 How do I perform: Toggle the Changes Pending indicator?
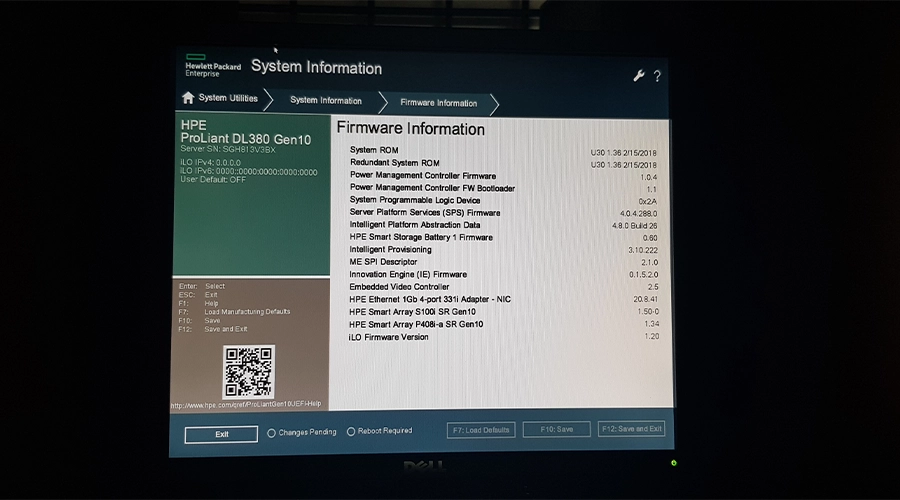(x=272, y=432)
